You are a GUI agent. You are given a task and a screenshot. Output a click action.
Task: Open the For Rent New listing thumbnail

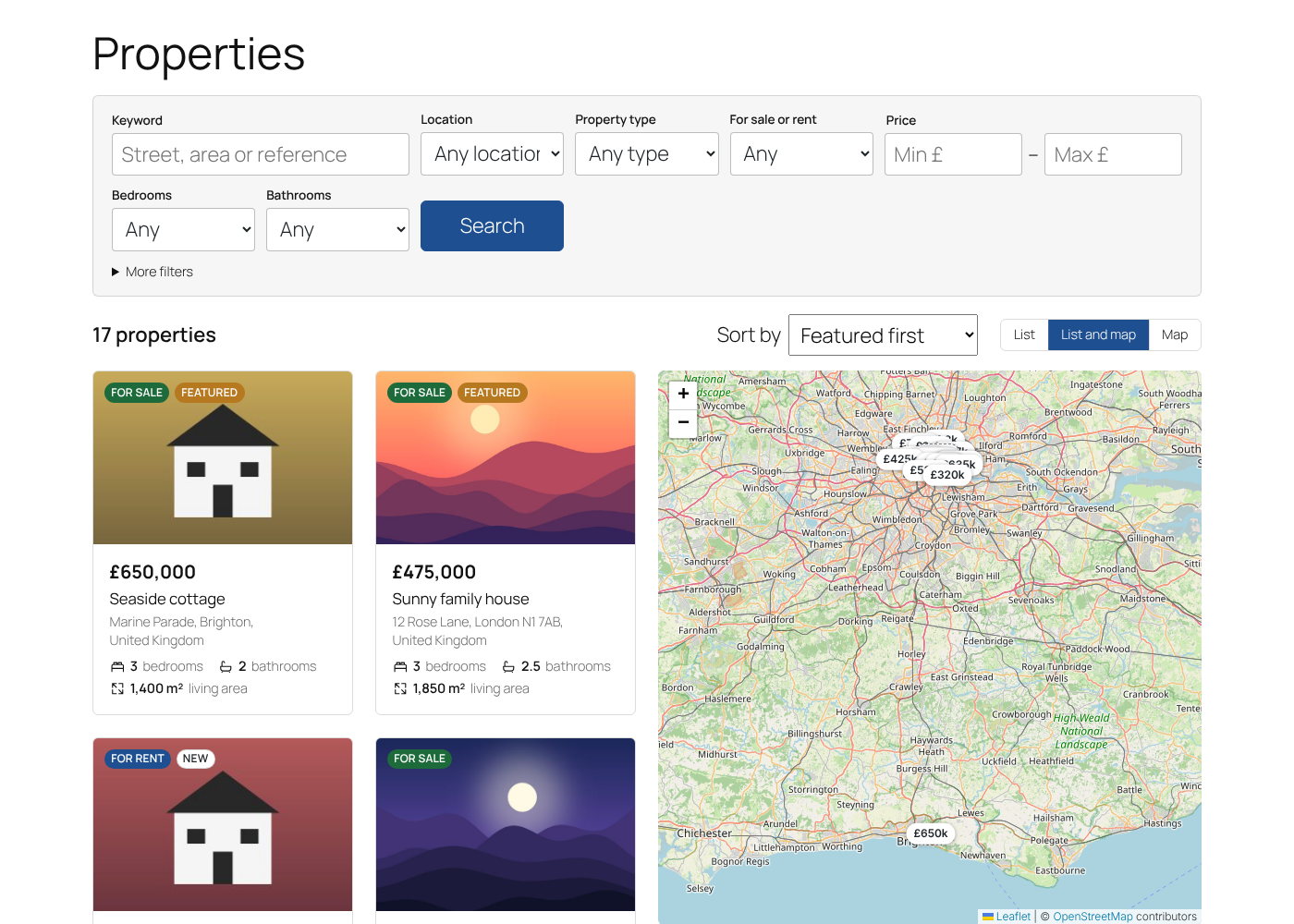pos(223,824)
